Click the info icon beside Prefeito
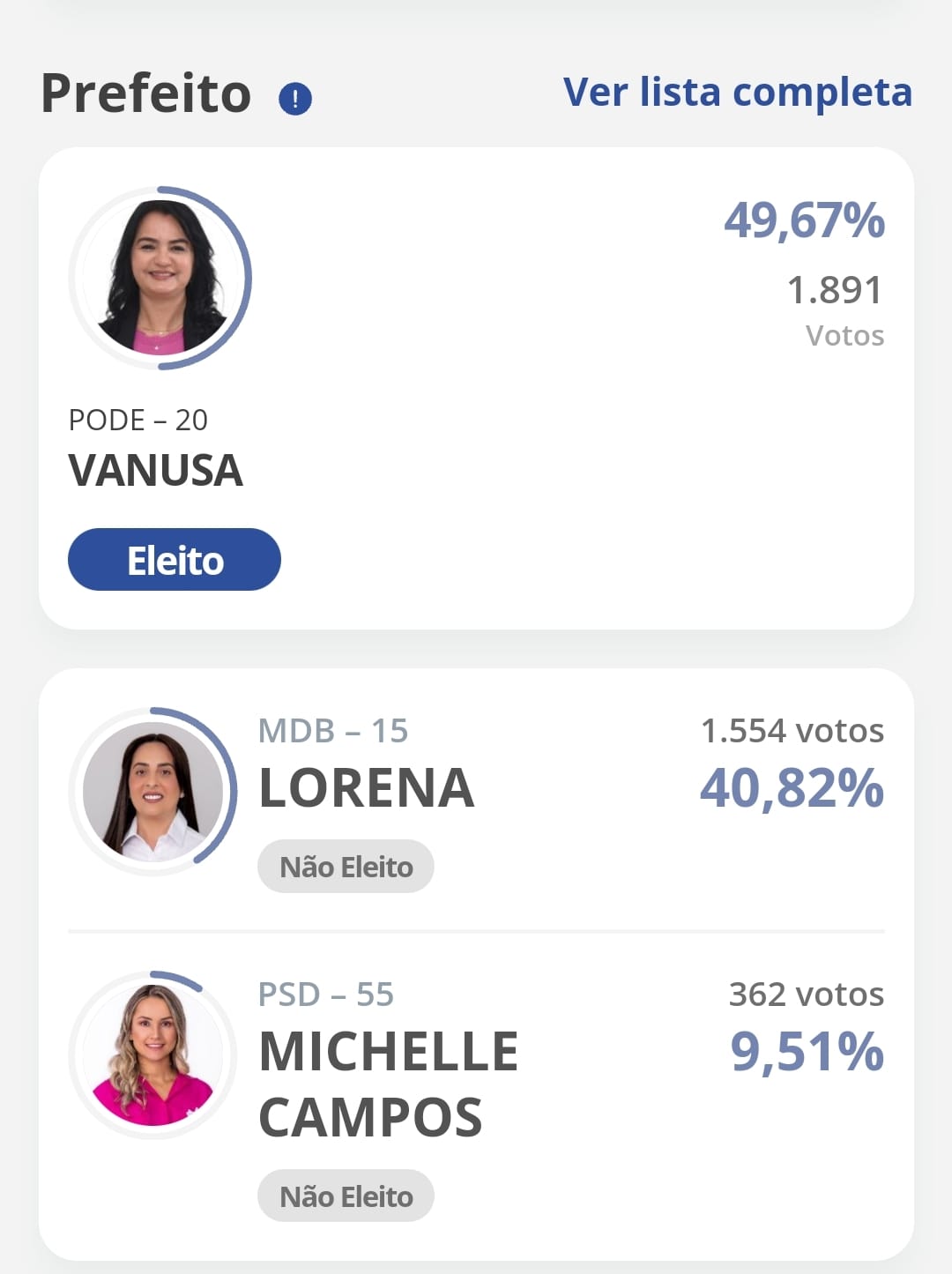Image resolution: width=952 pixels, height=1274 pixels. (295, 98)
